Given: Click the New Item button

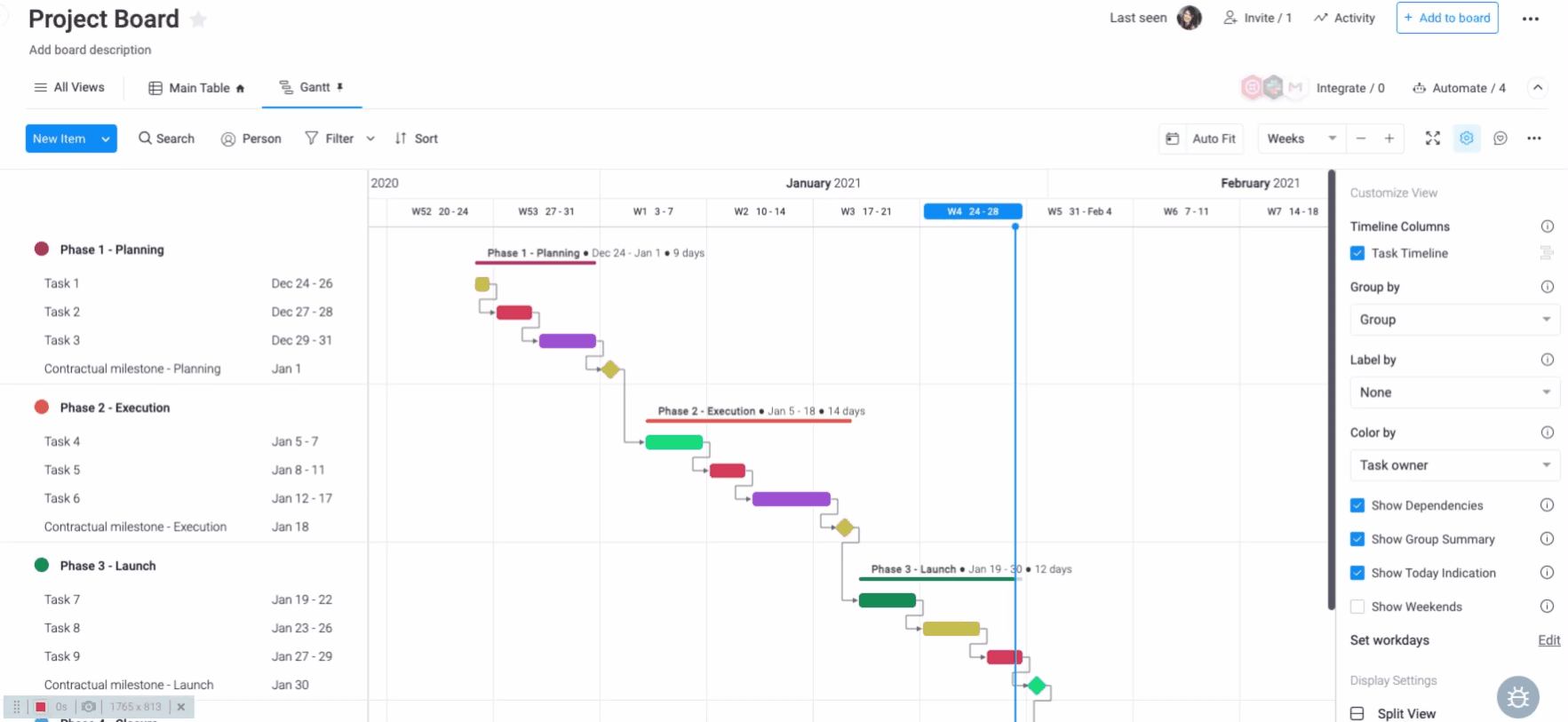Looking at the screenshot, I should pyautogui.click(x=60, y=139).
